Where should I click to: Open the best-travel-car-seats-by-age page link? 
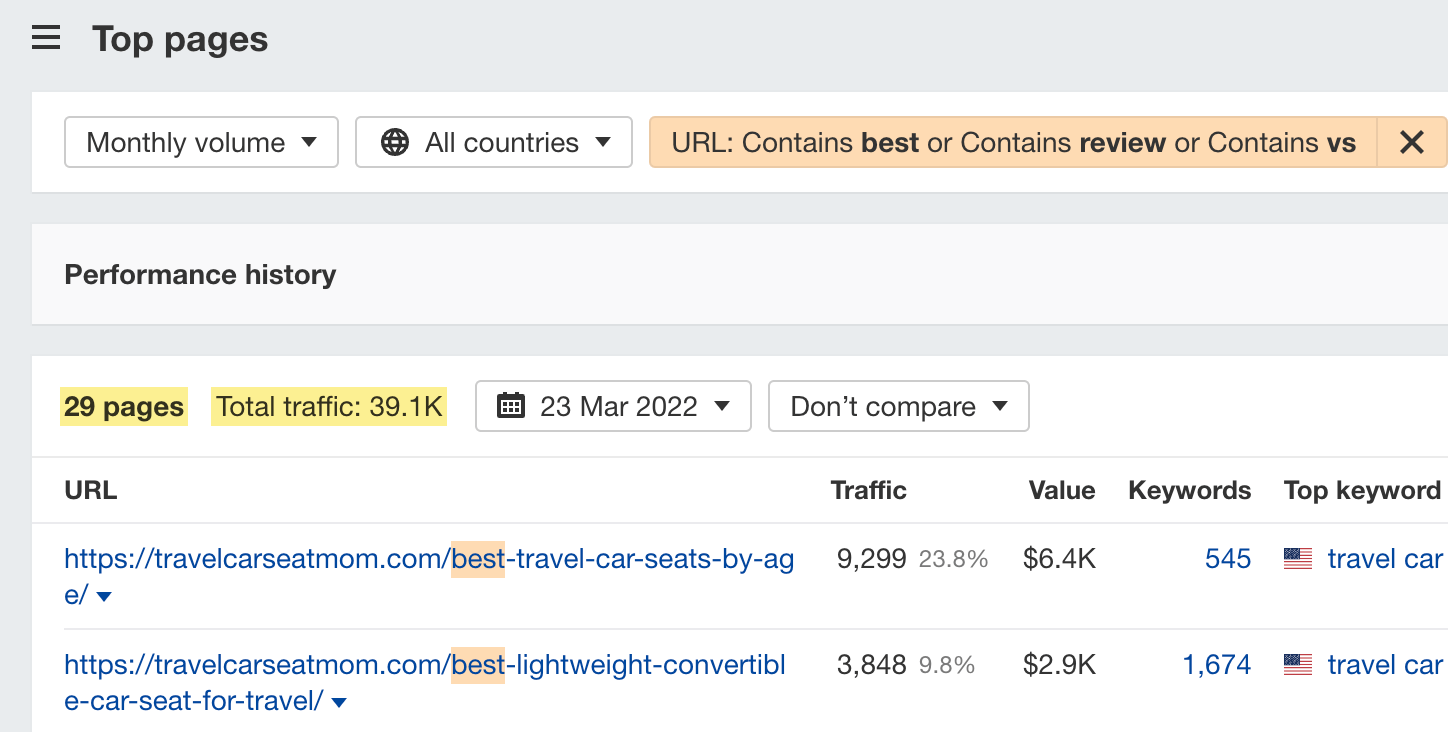(x=428, y=558)
